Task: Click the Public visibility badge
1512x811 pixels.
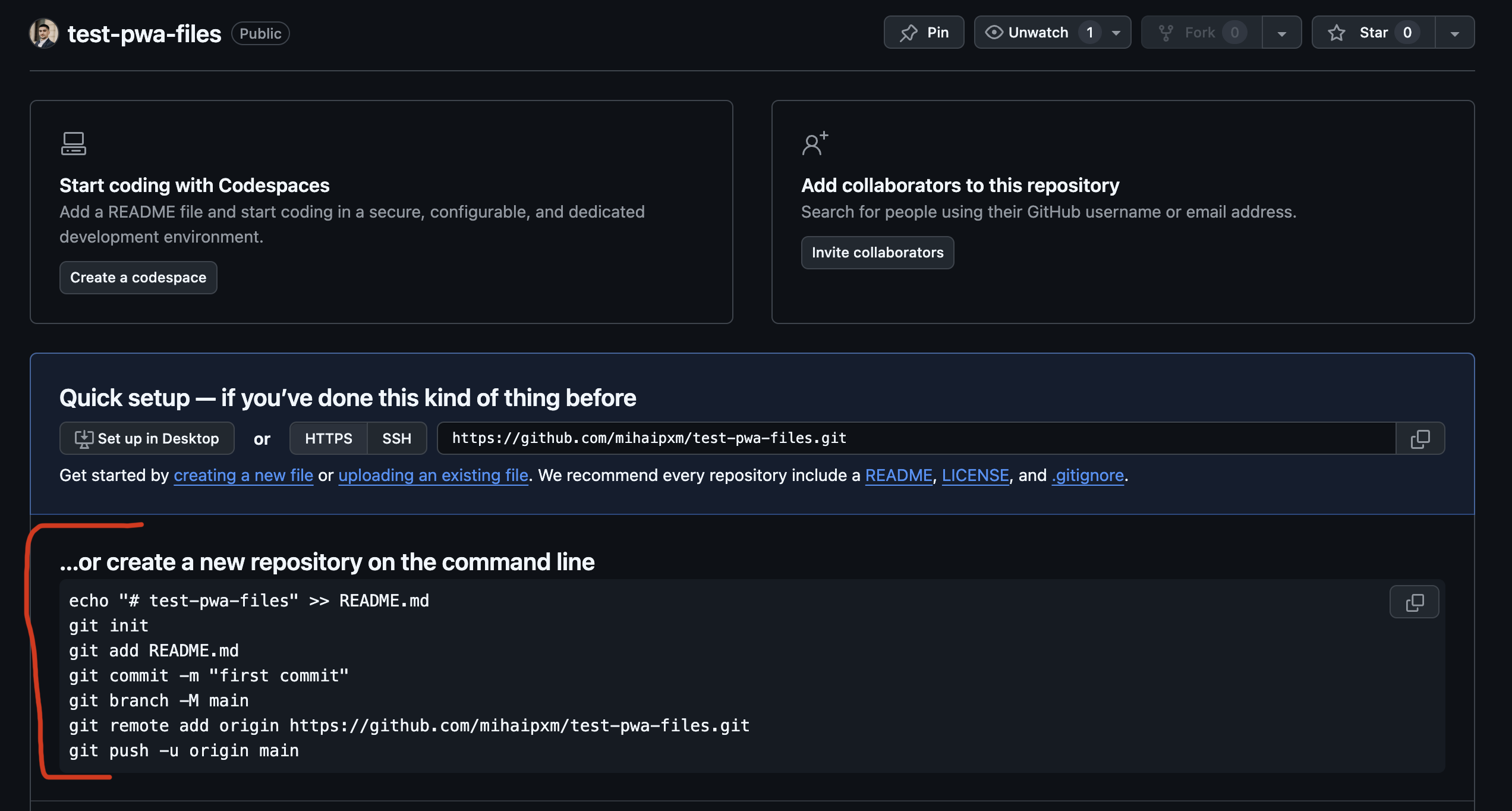Action: pos(260,33)
